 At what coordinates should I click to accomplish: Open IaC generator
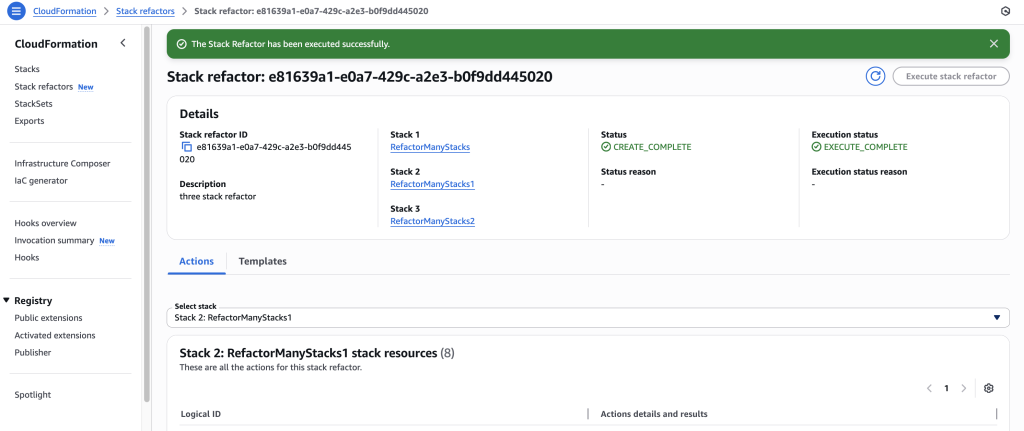(x=40, y=180)
